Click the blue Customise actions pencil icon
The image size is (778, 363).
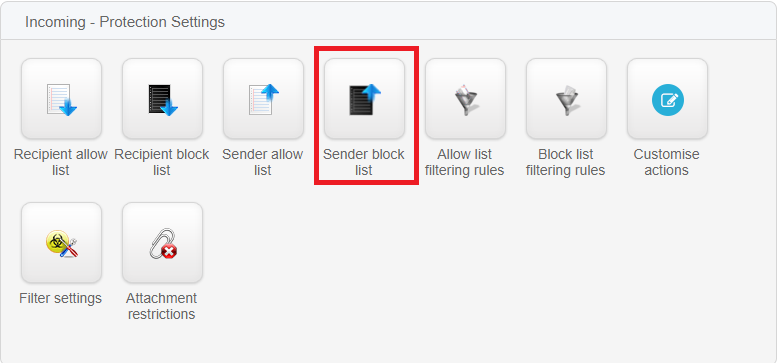click(667, 99)
